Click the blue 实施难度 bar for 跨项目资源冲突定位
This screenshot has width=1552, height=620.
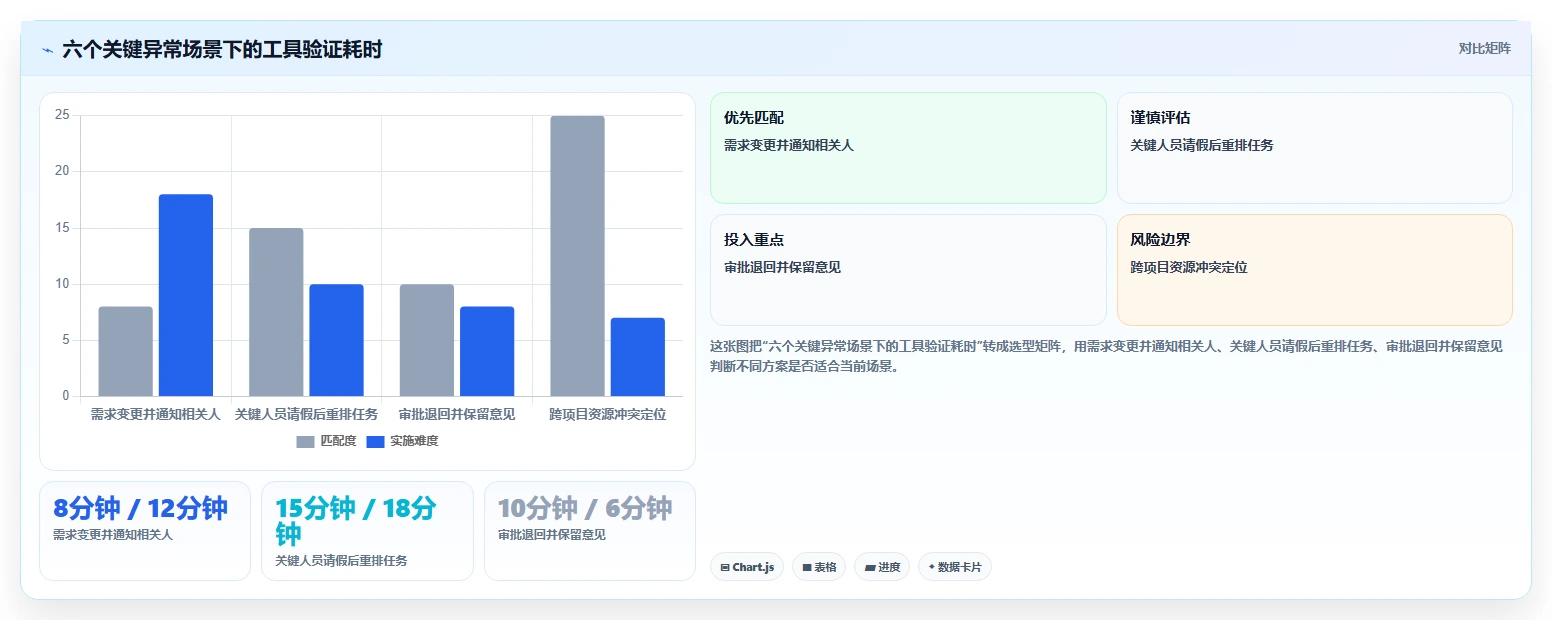coord(638,357)
